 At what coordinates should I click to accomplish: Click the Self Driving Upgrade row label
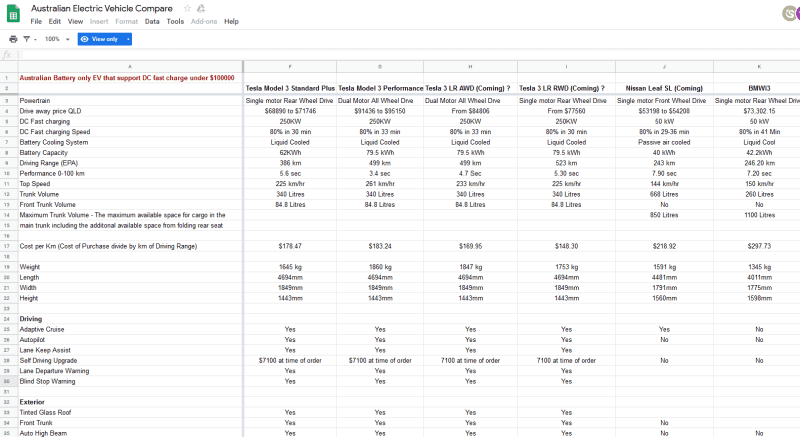(48, 361)
